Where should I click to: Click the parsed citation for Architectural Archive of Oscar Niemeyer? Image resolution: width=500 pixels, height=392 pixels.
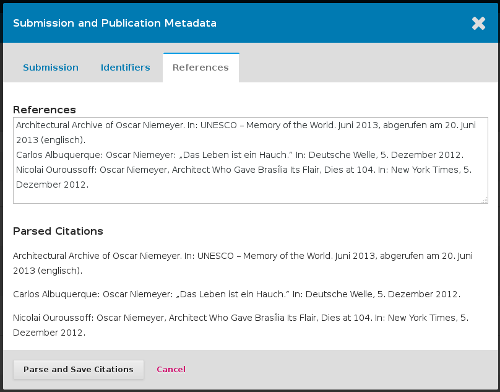coord(243,263)
